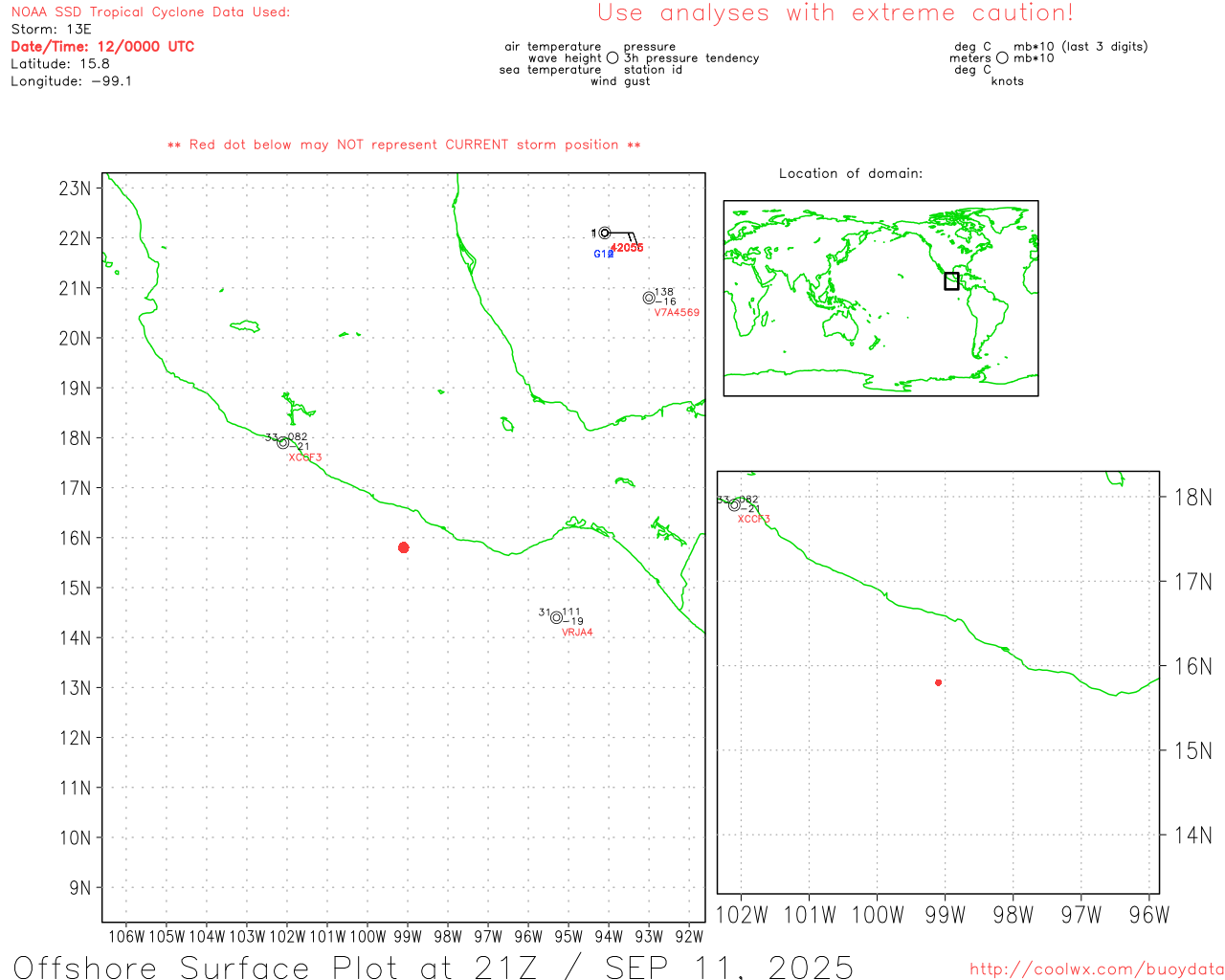
Task: Click legend label 'air temperature'
Action: coord(553,47)
